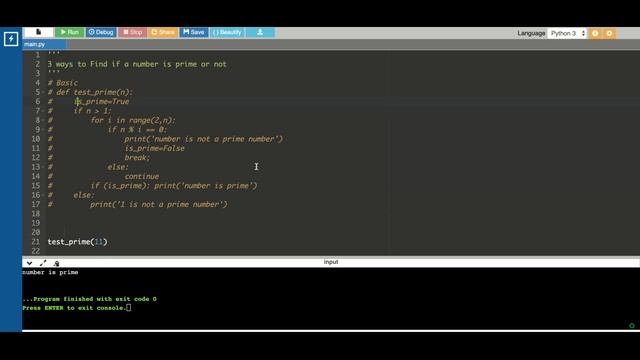
Task: Click the print 'number is not a prime number' line
Action: 204,139
